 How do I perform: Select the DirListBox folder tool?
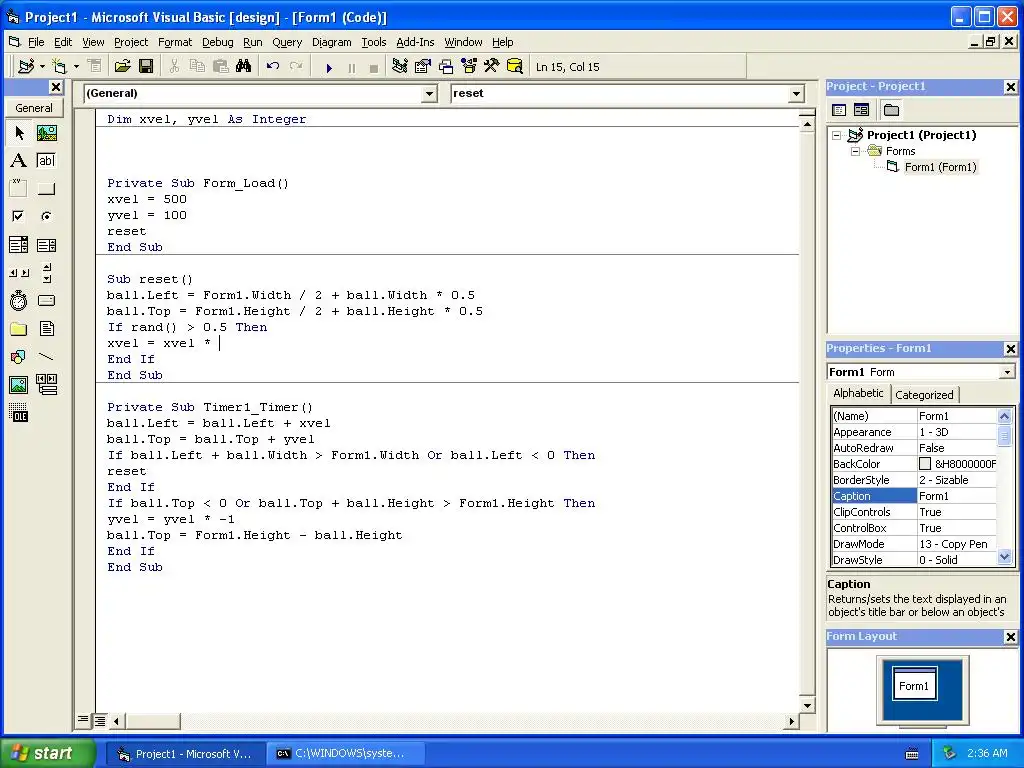19,328
